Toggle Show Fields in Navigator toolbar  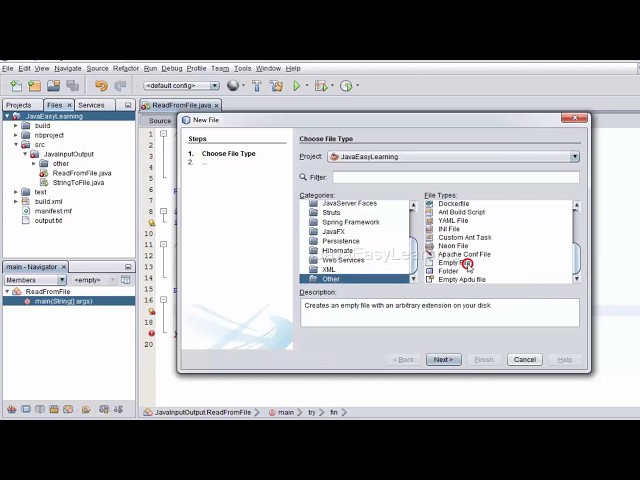(x=26, y=409)
